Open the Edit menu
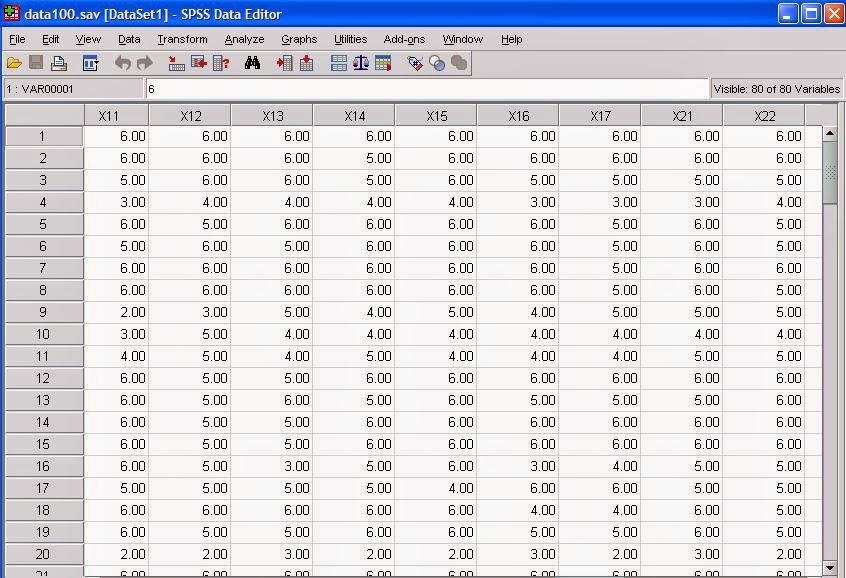Screen dimensions: 846x578 point(51,39)
